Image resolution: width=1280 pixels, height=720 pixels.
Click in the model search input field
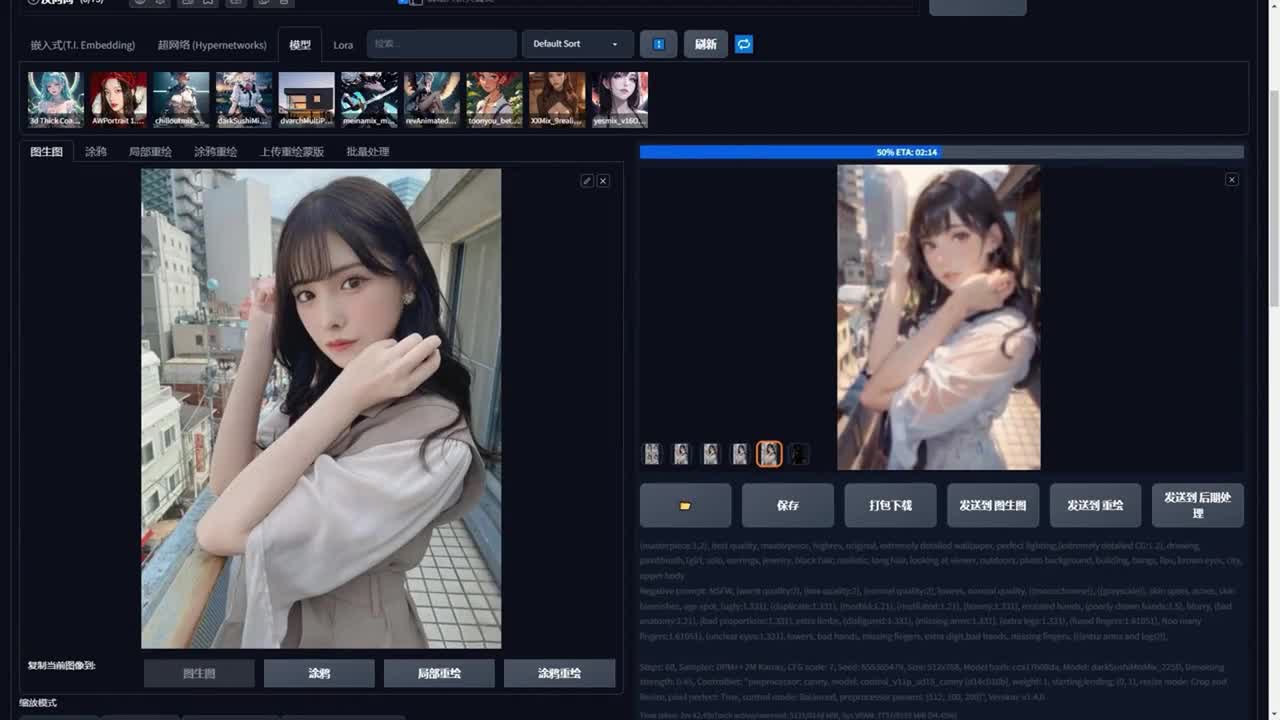pyautogui.click(x=441, y=44)
